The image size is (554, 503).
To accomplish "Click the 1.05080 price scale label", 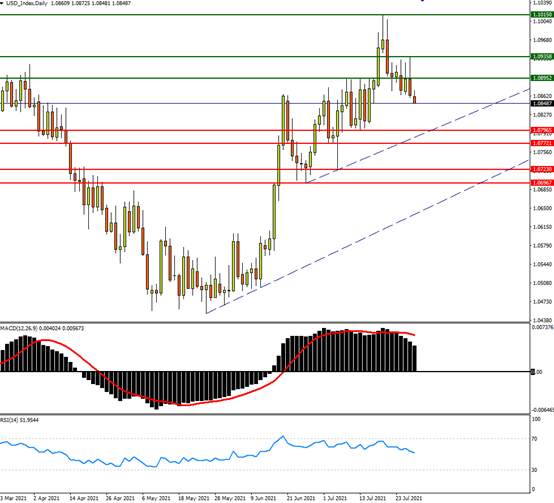I will pyautogui.click(x=543, y=283).
